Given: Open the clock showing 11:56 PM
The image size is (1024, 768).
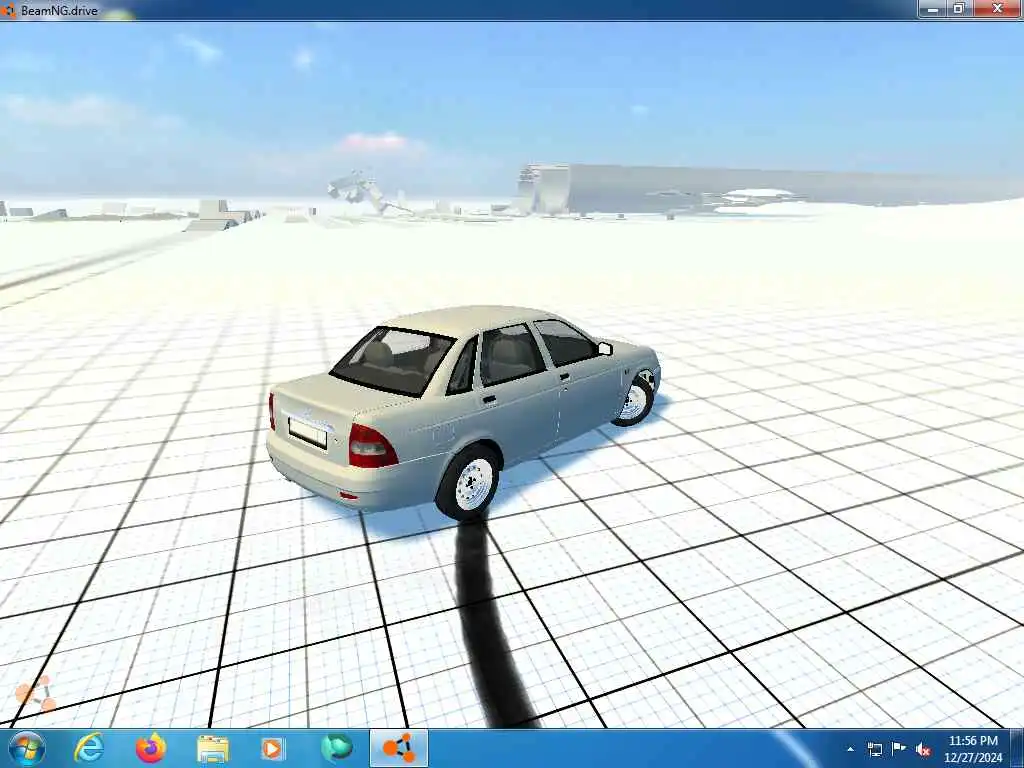Looking at the screenshot, I should tap(973, 749).
